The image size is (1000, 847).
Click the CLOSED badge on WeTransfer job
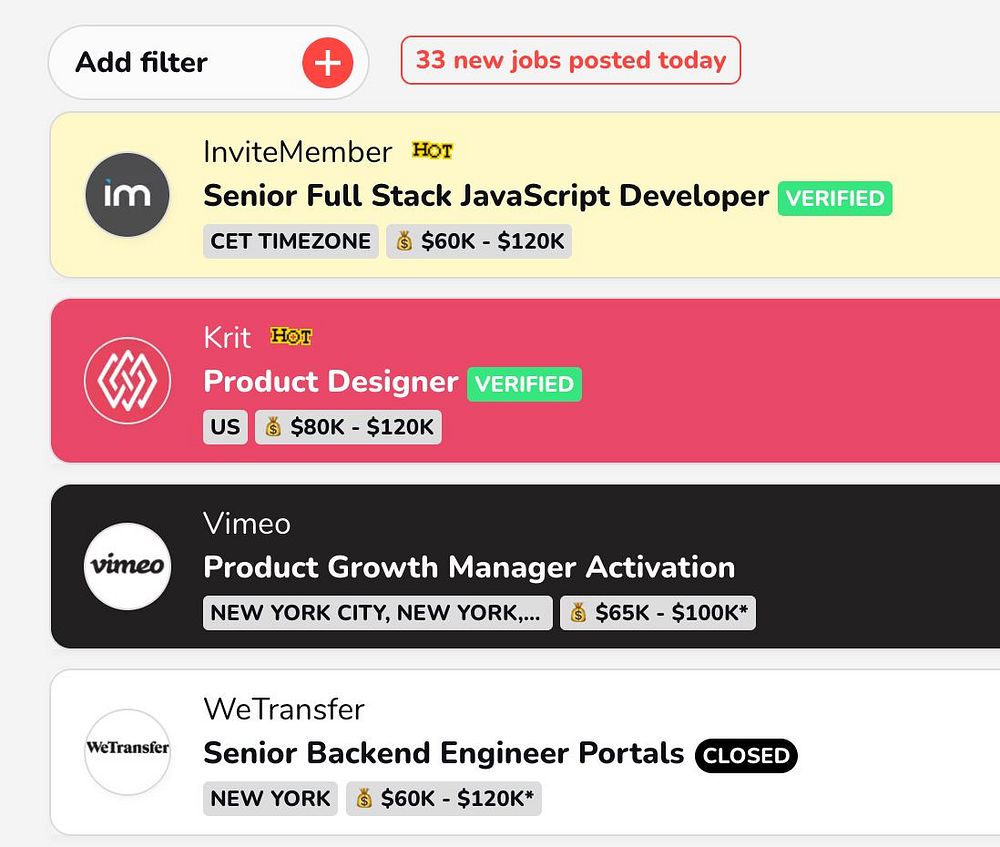[746, 756]
